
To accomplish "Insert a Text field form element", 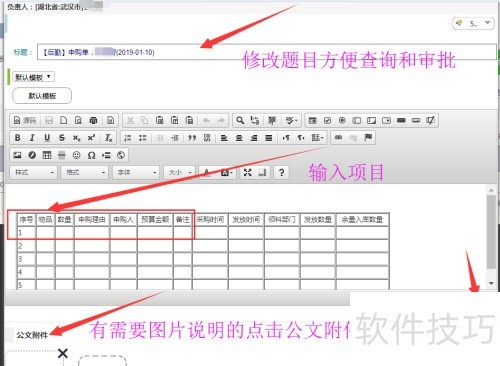I will pos(357,120).
